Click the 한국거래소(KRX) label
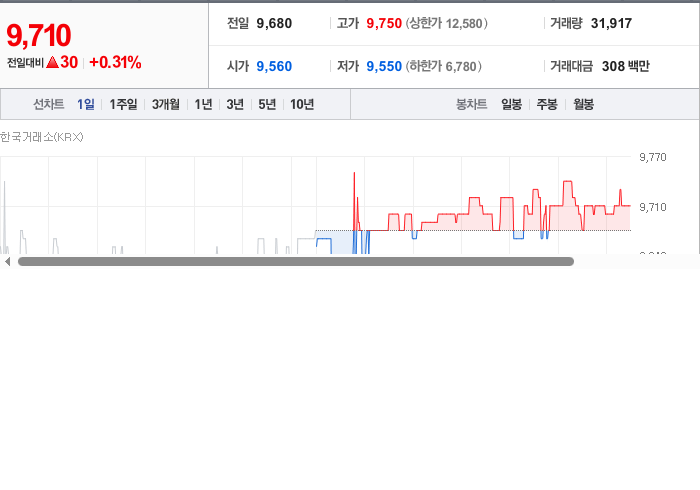Screen dimensions: 700x490 coord(42,137)
